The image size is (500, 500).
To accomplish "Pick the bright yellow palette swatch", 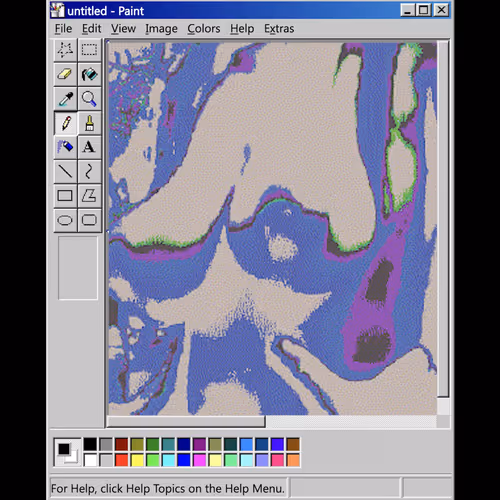I will click(x=137, y=460).
